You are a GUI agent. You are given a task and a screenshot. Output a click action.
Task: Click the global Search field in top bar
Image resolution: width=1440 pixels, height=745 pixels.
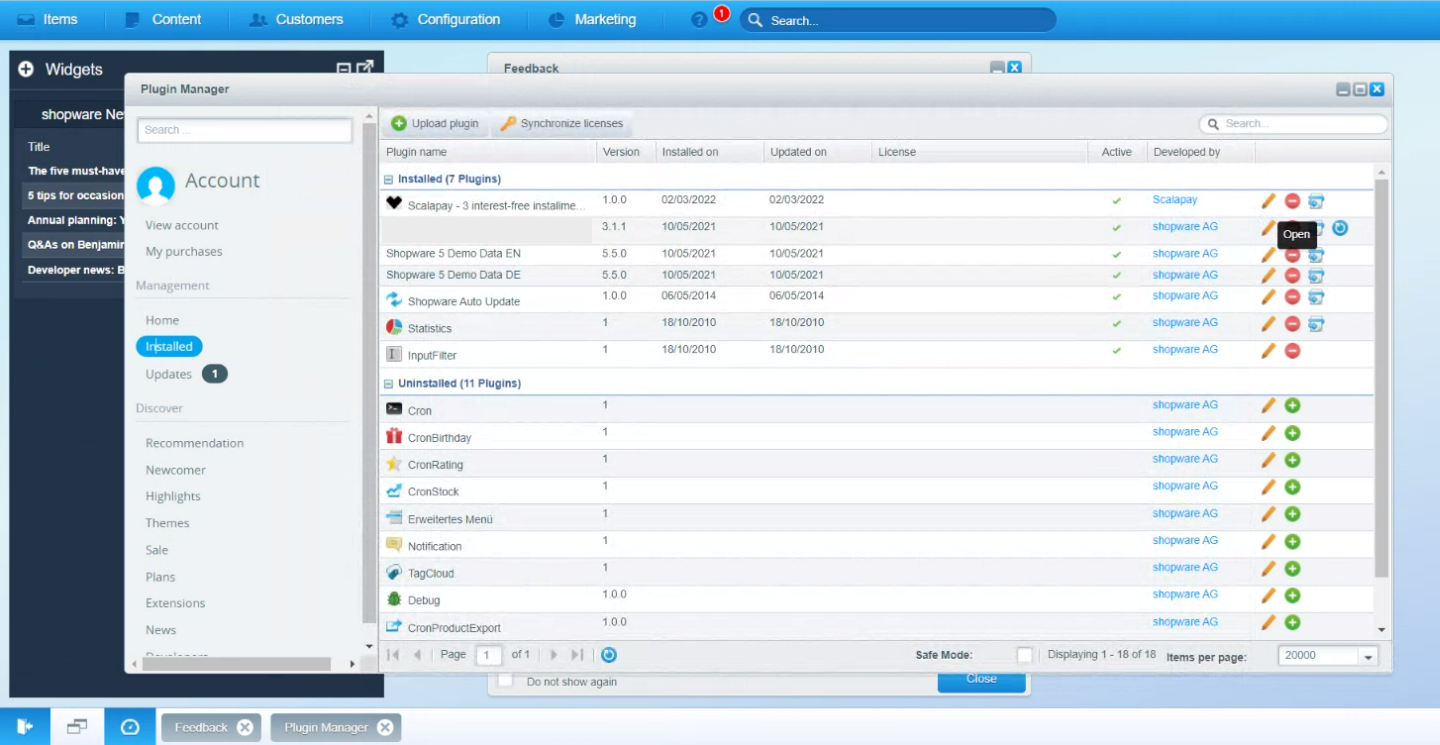click(x=898, y=20)
